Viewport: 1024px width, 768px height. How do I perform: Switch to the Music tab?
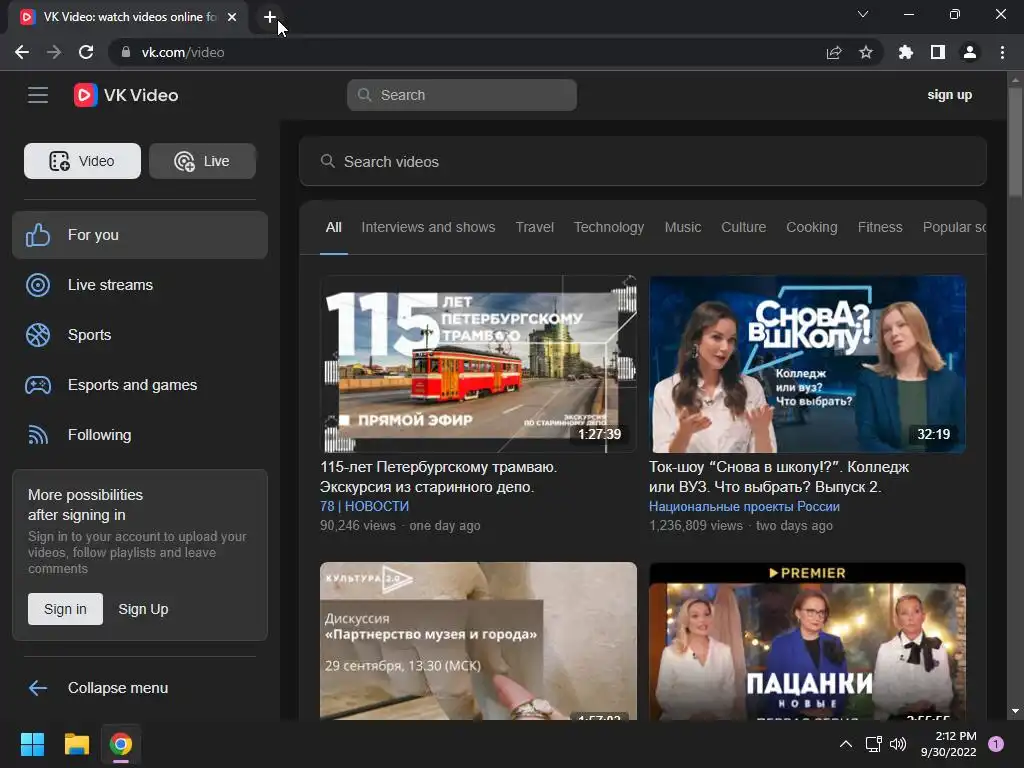(683, 227)
